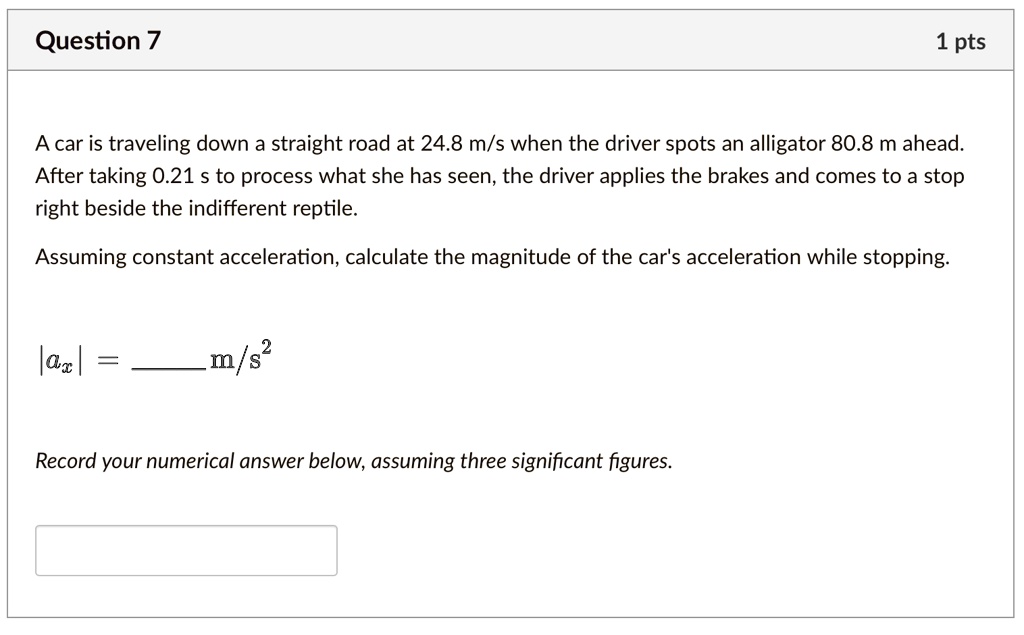This screenshot has height=635, width=1024.
Task: Click the numerical answer input box
Action: [186, 549]
